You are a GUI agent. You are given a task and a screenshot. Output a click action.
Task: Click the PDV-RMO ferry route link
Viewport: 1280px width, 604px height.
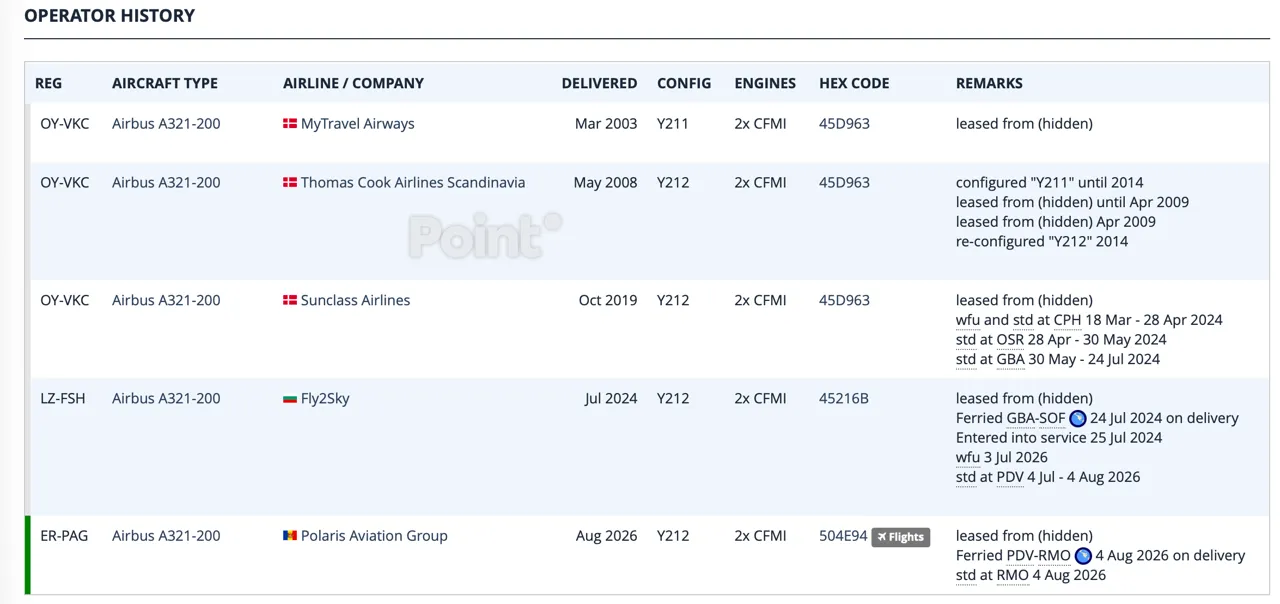point(1038,555)
